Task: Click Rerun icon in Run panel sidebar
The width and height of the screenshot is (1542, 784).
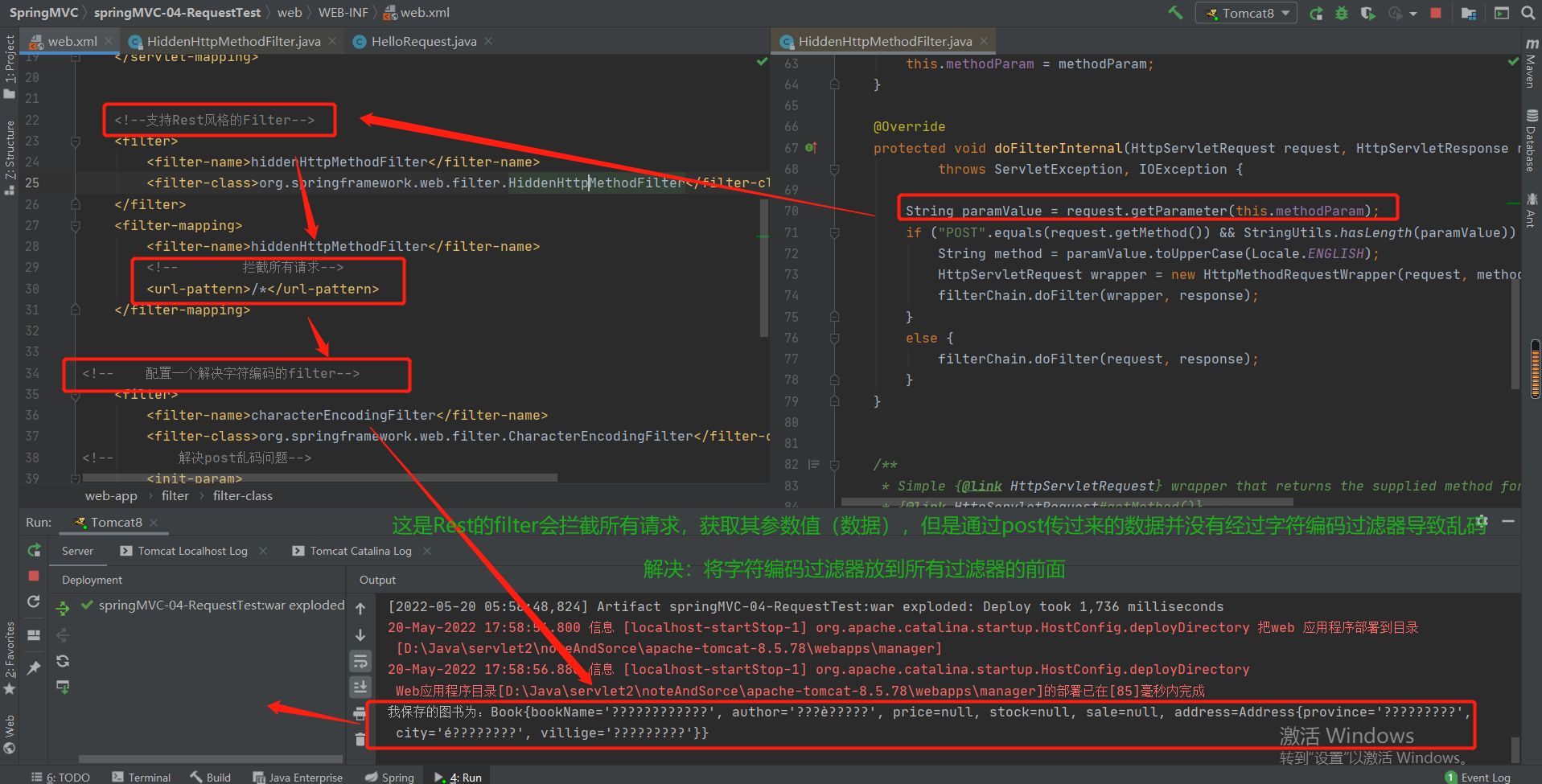Action: 34,550
